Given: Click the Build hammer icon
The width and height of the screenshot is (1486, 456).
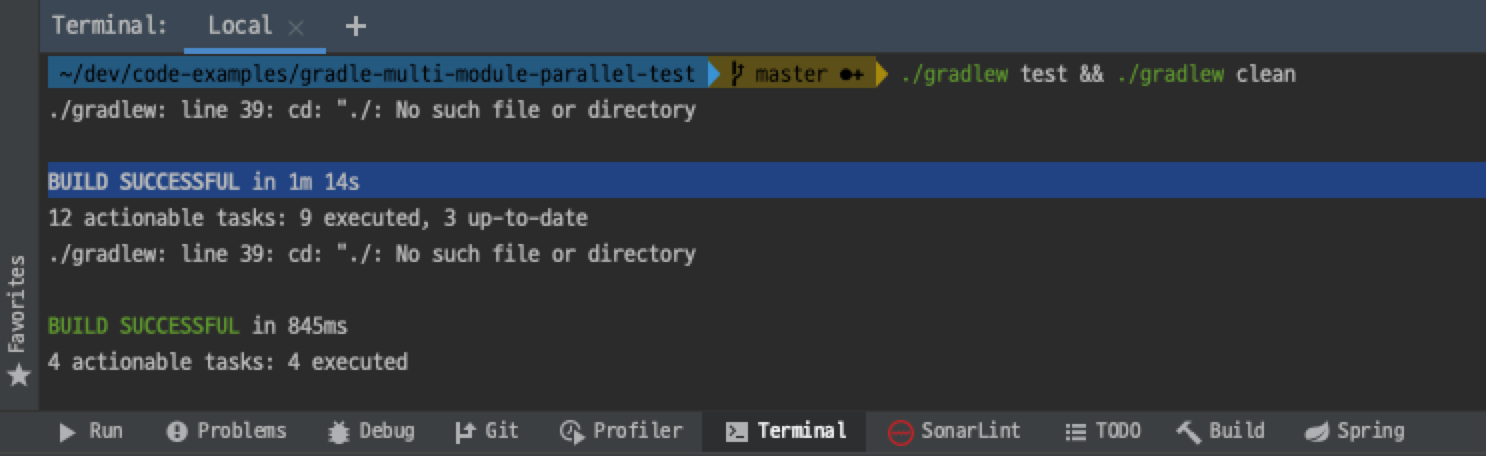Looking at the screenshot, I should pyautogui.click(x=1189, y=432).
